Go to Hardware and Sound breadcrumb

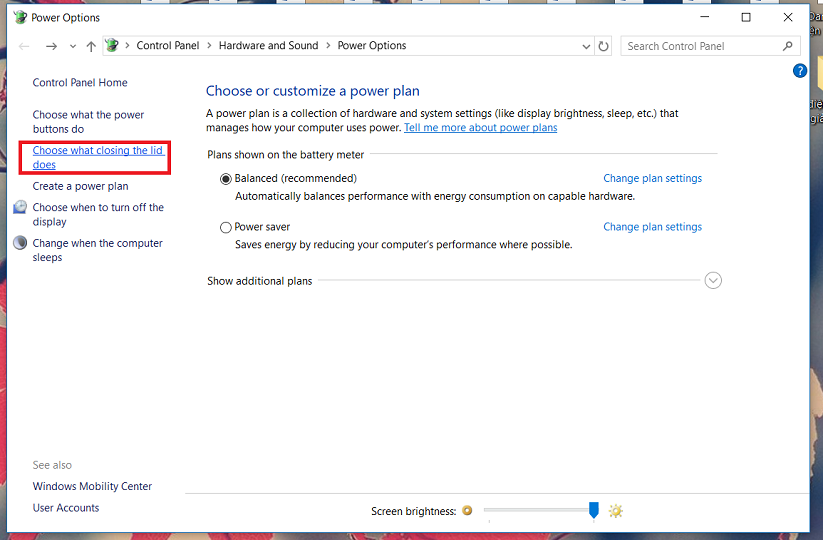click(268, 46)
